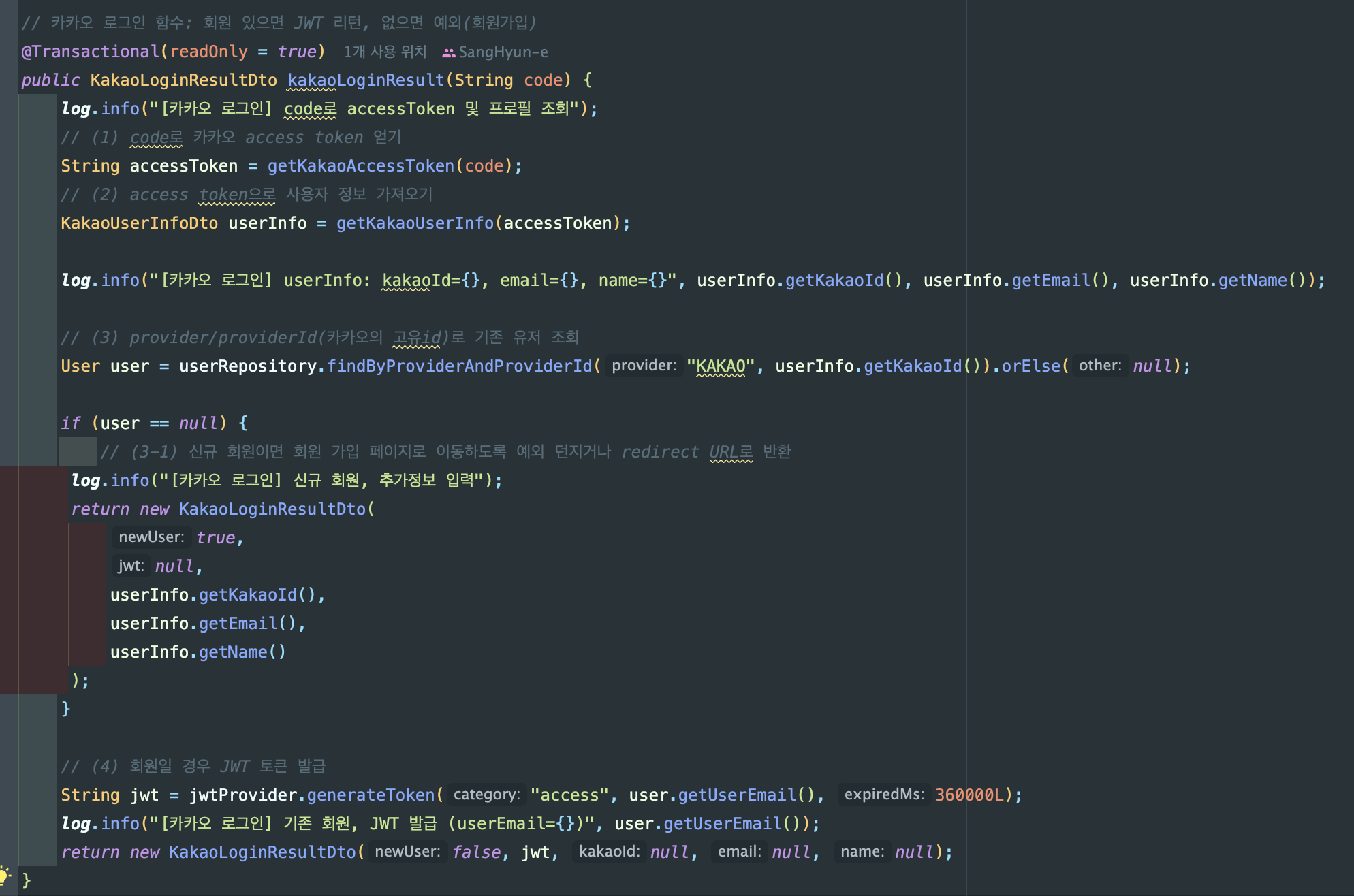Click the 'name:' parameter hint in return
Image resolution: width=1354 pixels, height=896 pixels.
click(x=862, y=852)
